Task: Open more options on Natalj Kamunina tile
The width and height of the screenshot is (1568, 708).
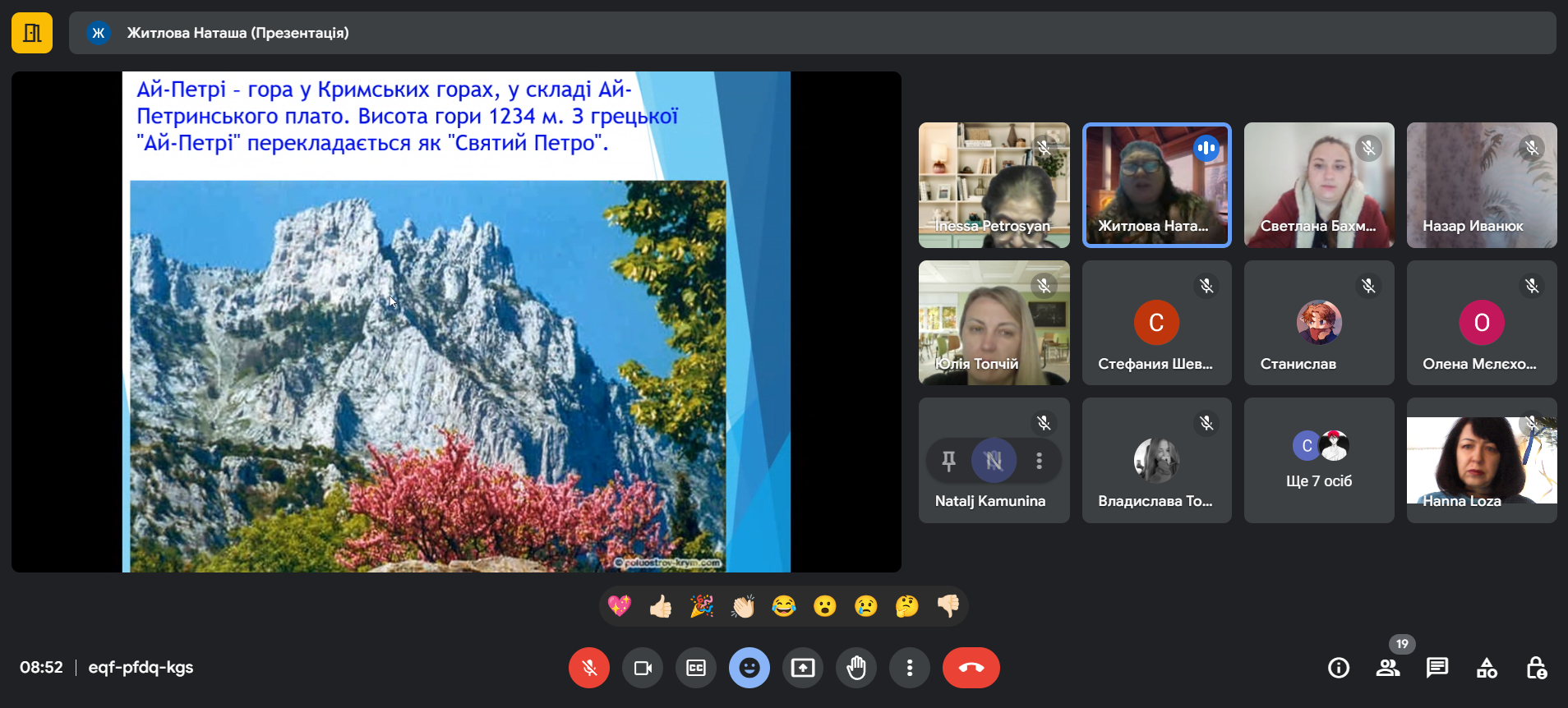Action: click(x=1040, y=461)
